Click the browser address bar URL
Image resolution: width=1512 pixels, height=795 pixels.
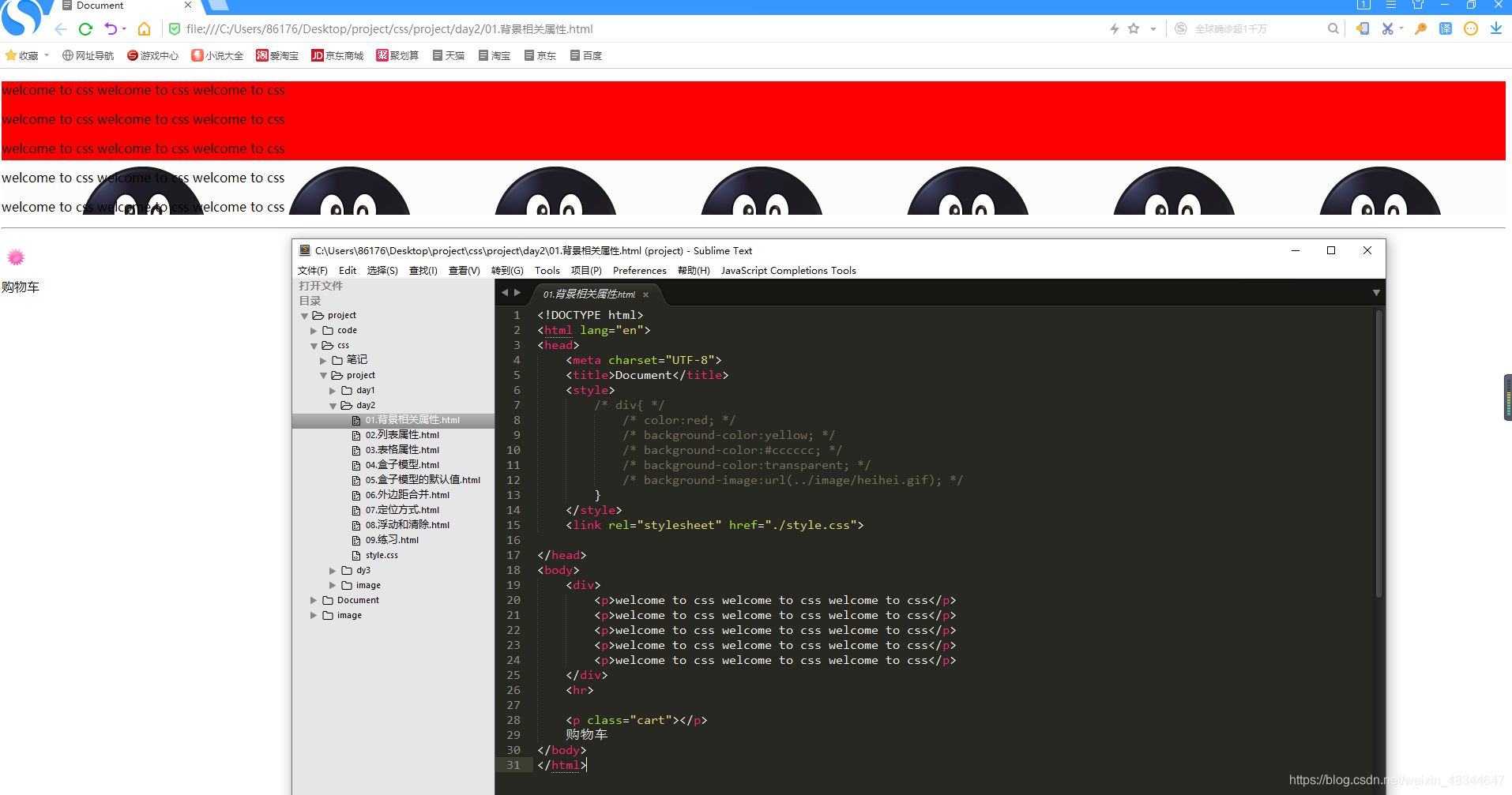tap(389, 29)
